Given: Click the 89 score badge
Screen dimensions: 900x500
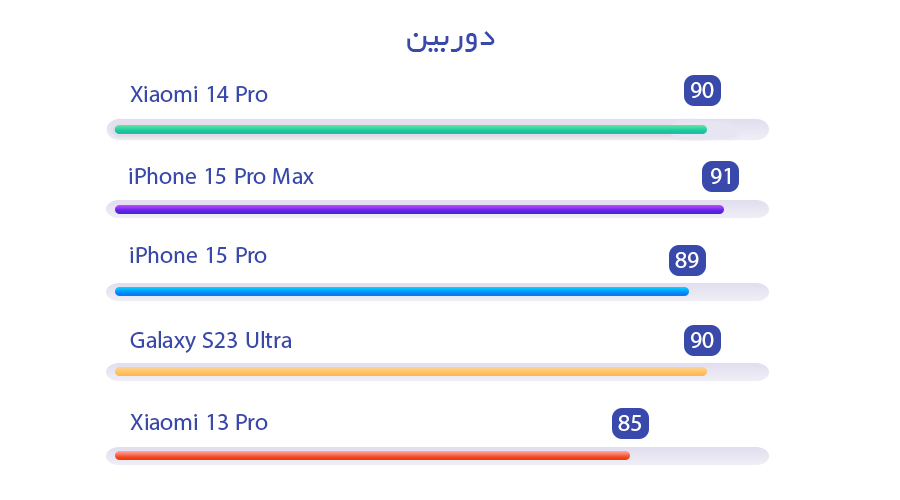Looking at the screenshot, I should point(687,261).
